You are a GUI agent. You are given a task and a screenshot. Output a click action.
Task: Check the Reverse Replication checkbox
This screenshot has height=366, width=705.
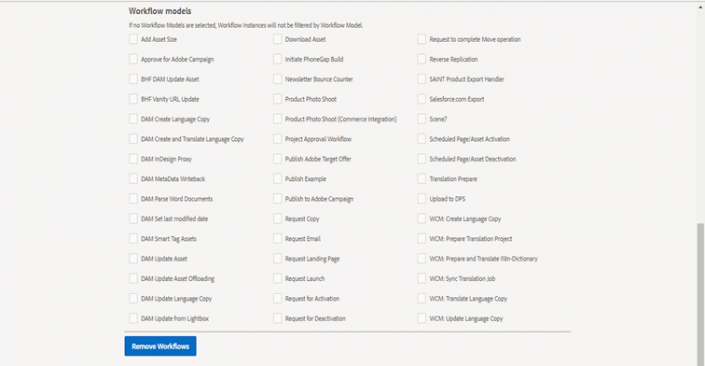point(422,59)
